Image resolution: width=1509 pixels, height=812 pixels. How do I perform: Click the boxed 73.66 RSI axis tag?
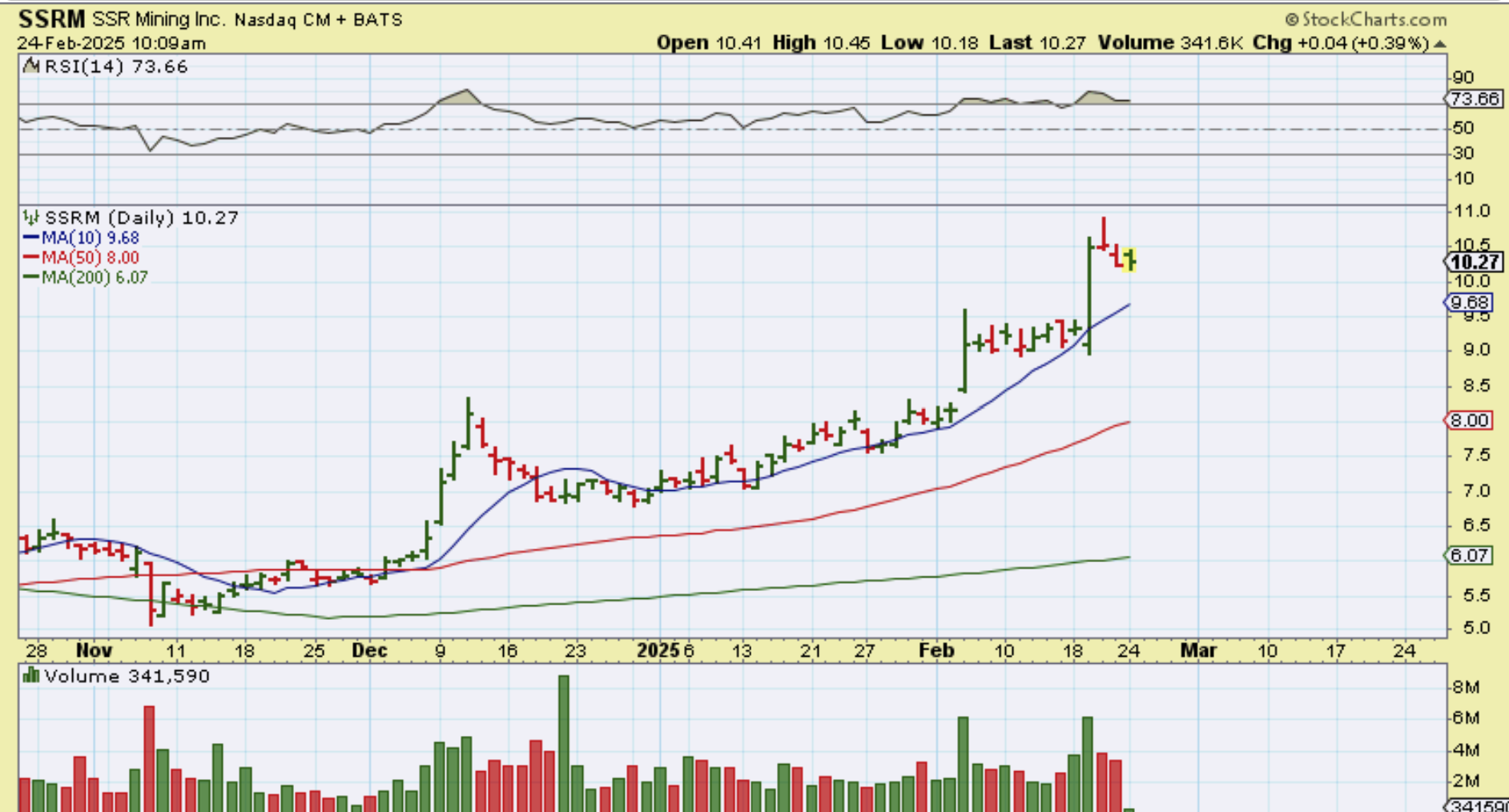coord(1475,99)
